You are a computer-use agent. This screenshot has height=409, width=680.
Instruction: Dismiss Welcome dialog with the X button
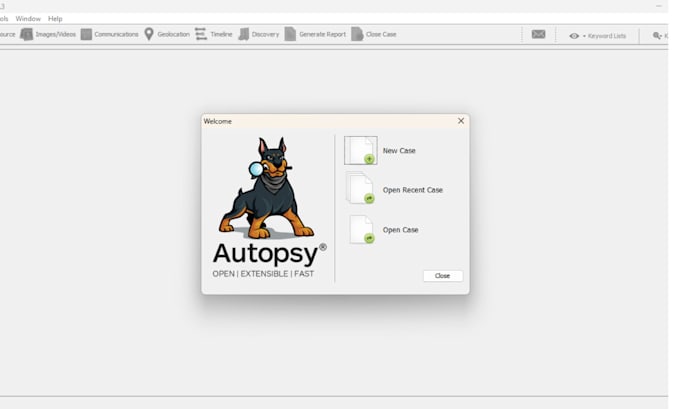(x=461, y=121)
